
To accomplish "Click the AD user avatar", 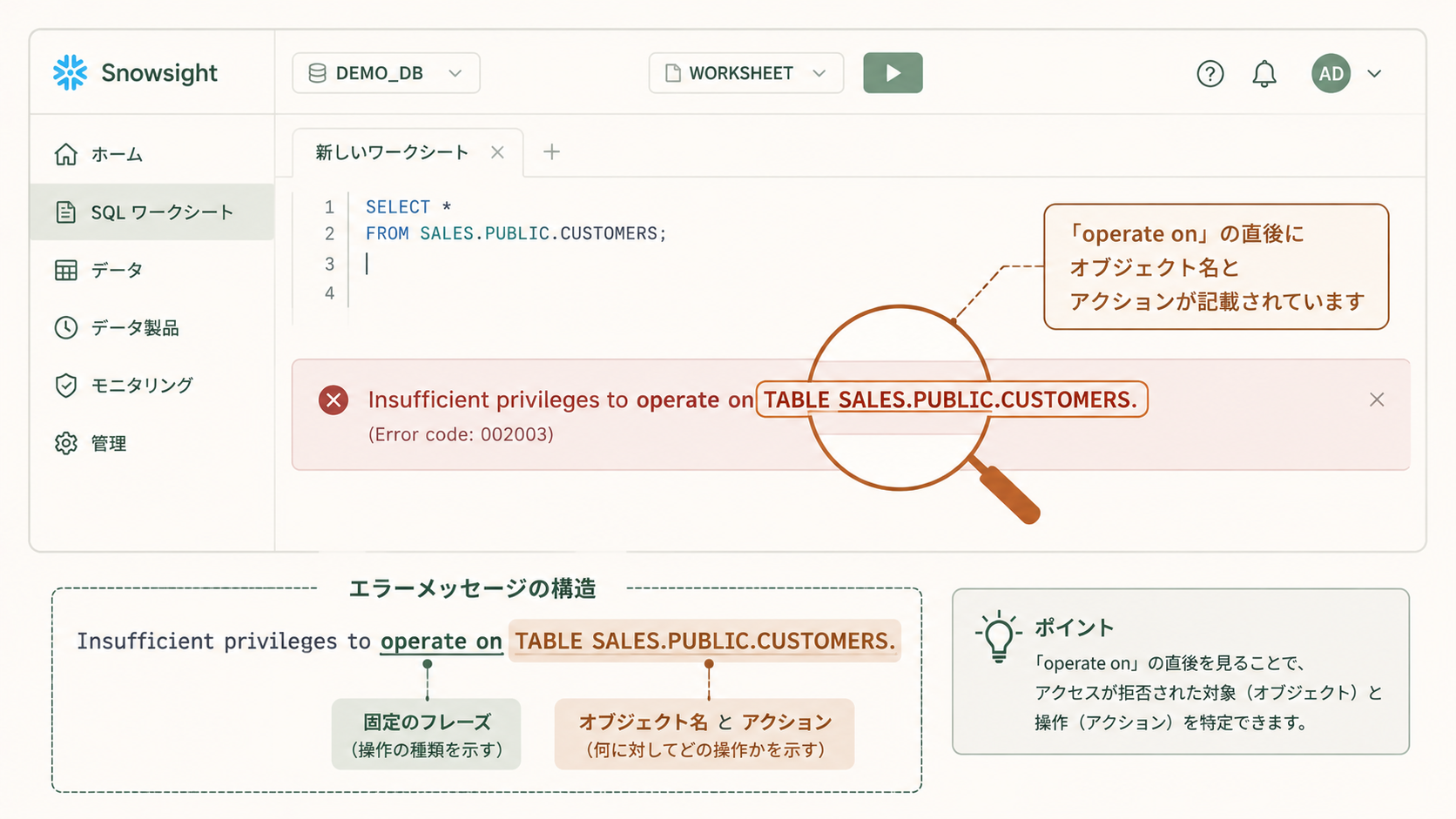I will tap(1331, 74).
